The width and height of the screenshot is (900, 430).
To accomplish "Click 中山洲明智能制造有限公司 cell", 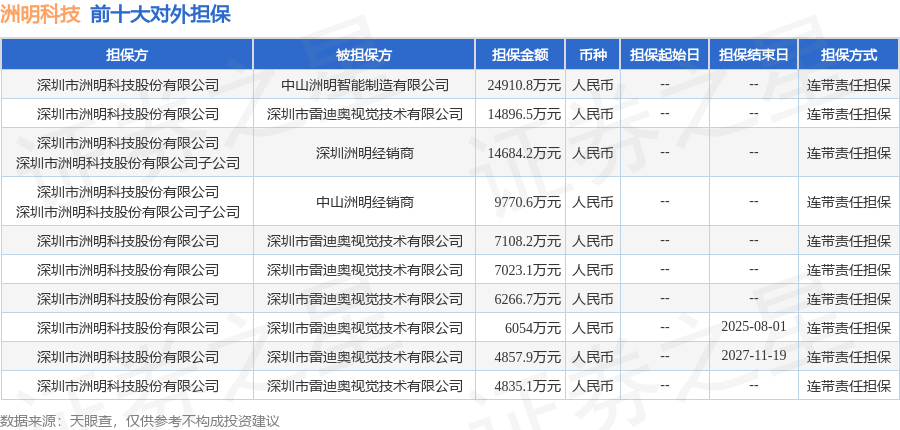I will tap(364, 85).
